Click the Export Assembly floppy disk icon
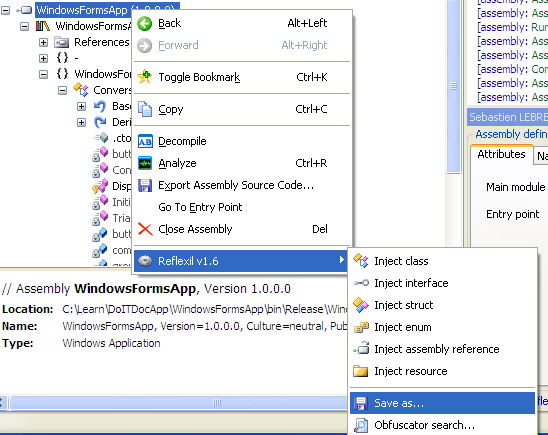 (145, 185)
